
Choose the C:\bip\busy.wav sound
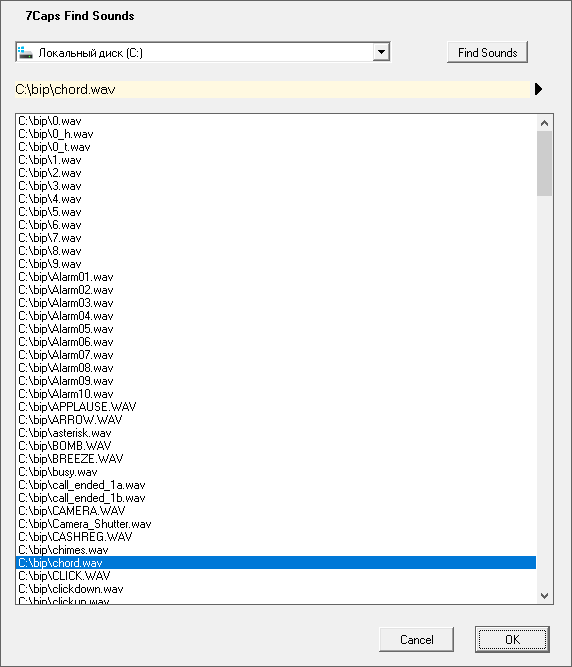point(276,472)
